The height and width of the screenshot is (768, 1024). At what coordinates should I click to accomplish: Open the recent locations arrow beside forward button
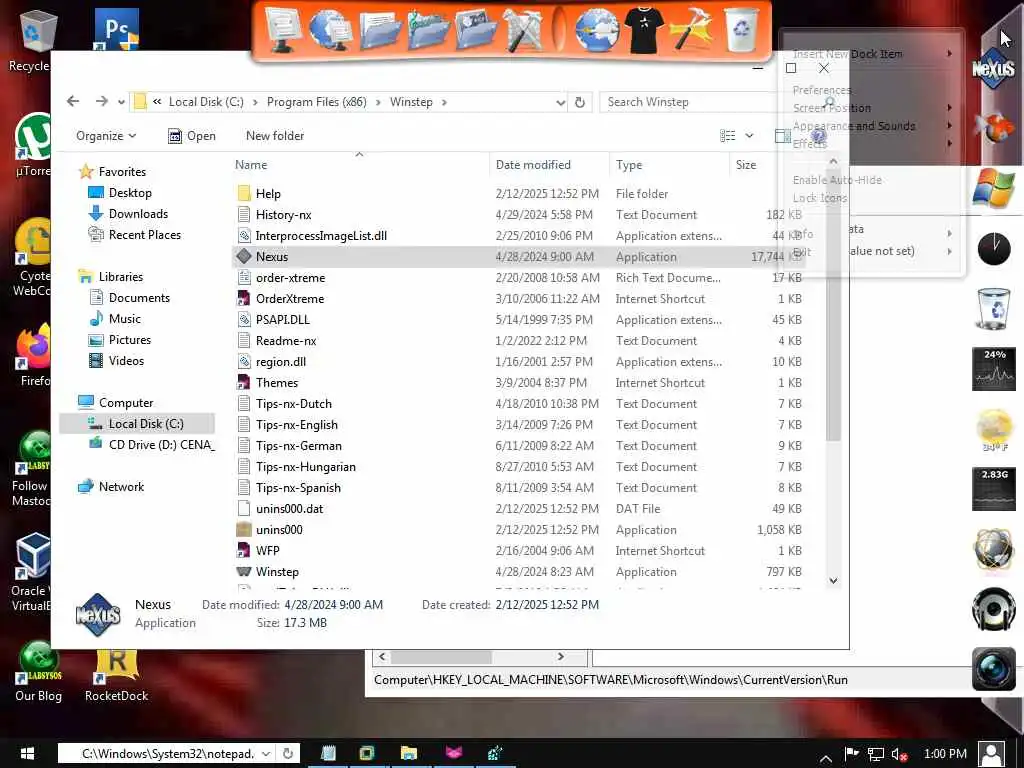(121, 102)
